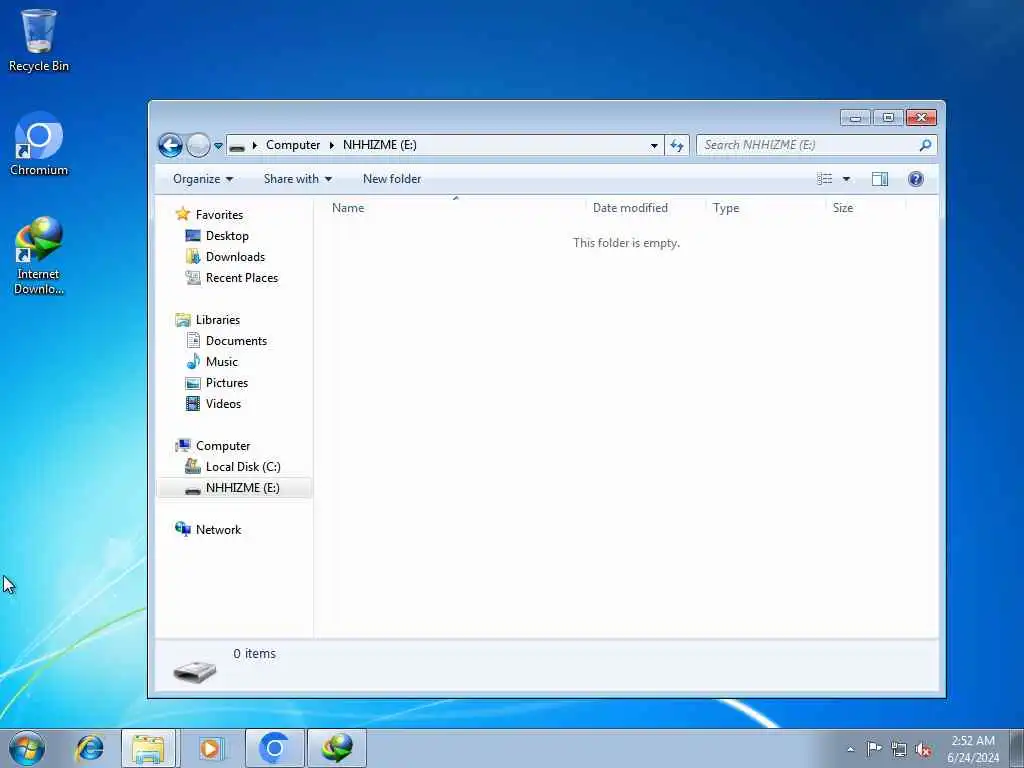This screenshot has height=768, width=1024.
Task: Open Explorer help with the question mark
Action: 916,179
